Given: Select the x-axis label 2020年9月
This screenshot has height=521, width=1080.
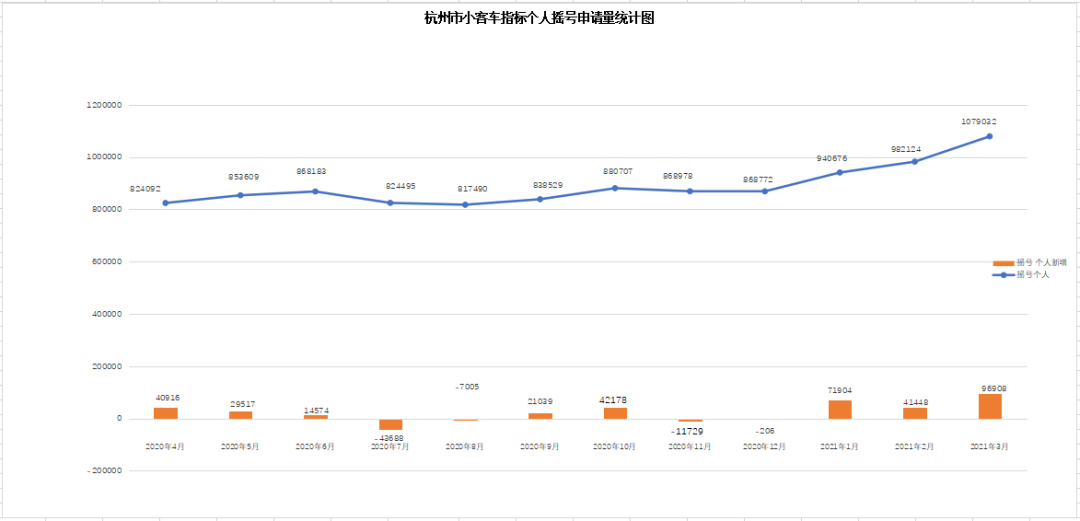Looking at the screenshot, I should (x=540, y=447).
